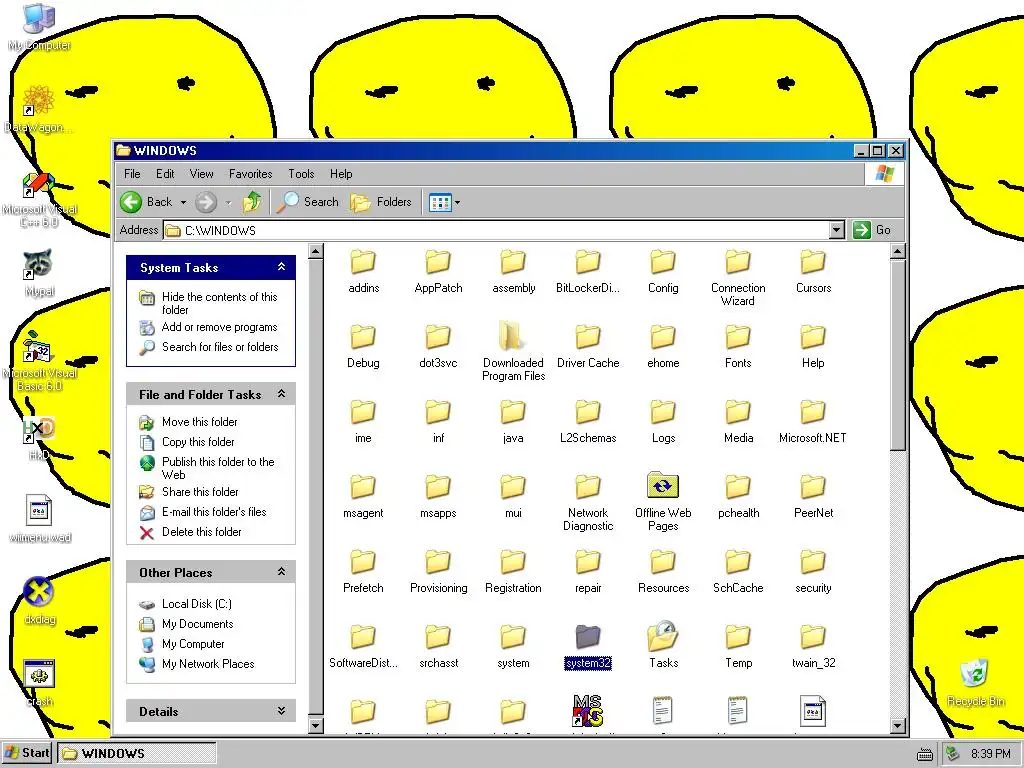Viewport: 1024px width, 768px height.
Task: Expand the Details panel
Action: click(x=281, y=711)
